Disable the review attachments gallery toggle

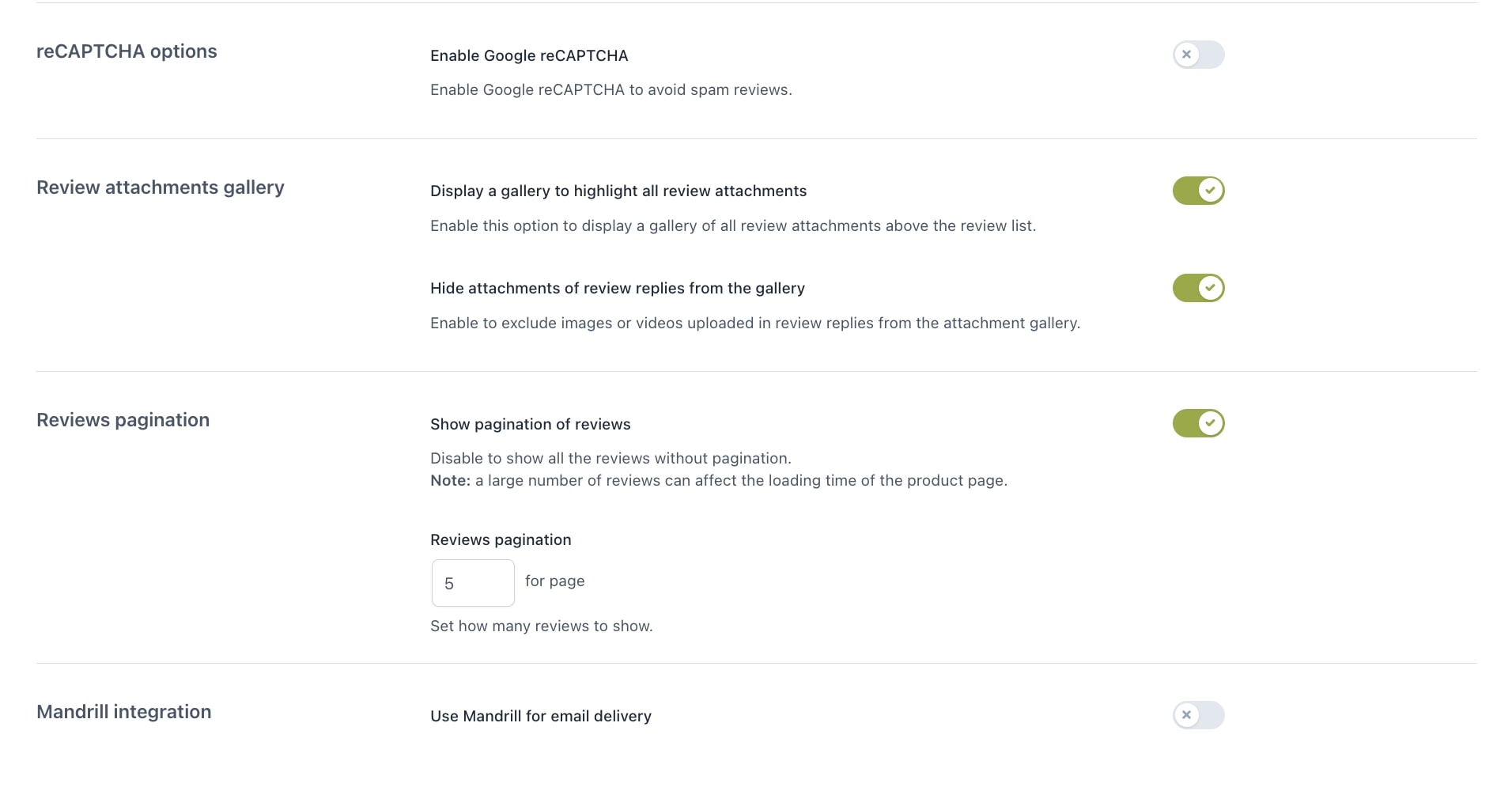click(x=1197, y=191)
